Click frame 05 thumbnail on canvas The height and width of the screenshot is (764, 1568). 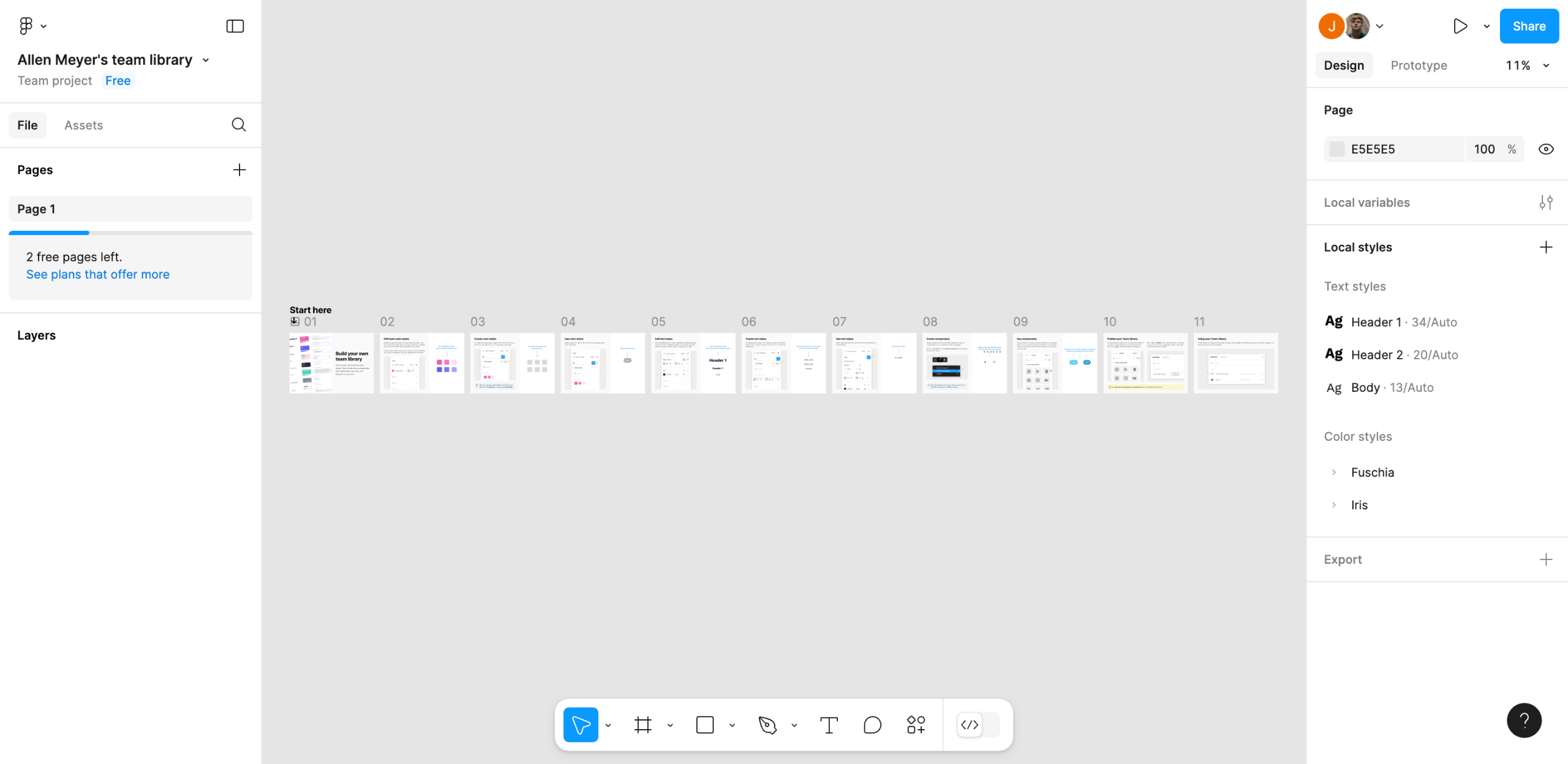[x=693, y=363]
